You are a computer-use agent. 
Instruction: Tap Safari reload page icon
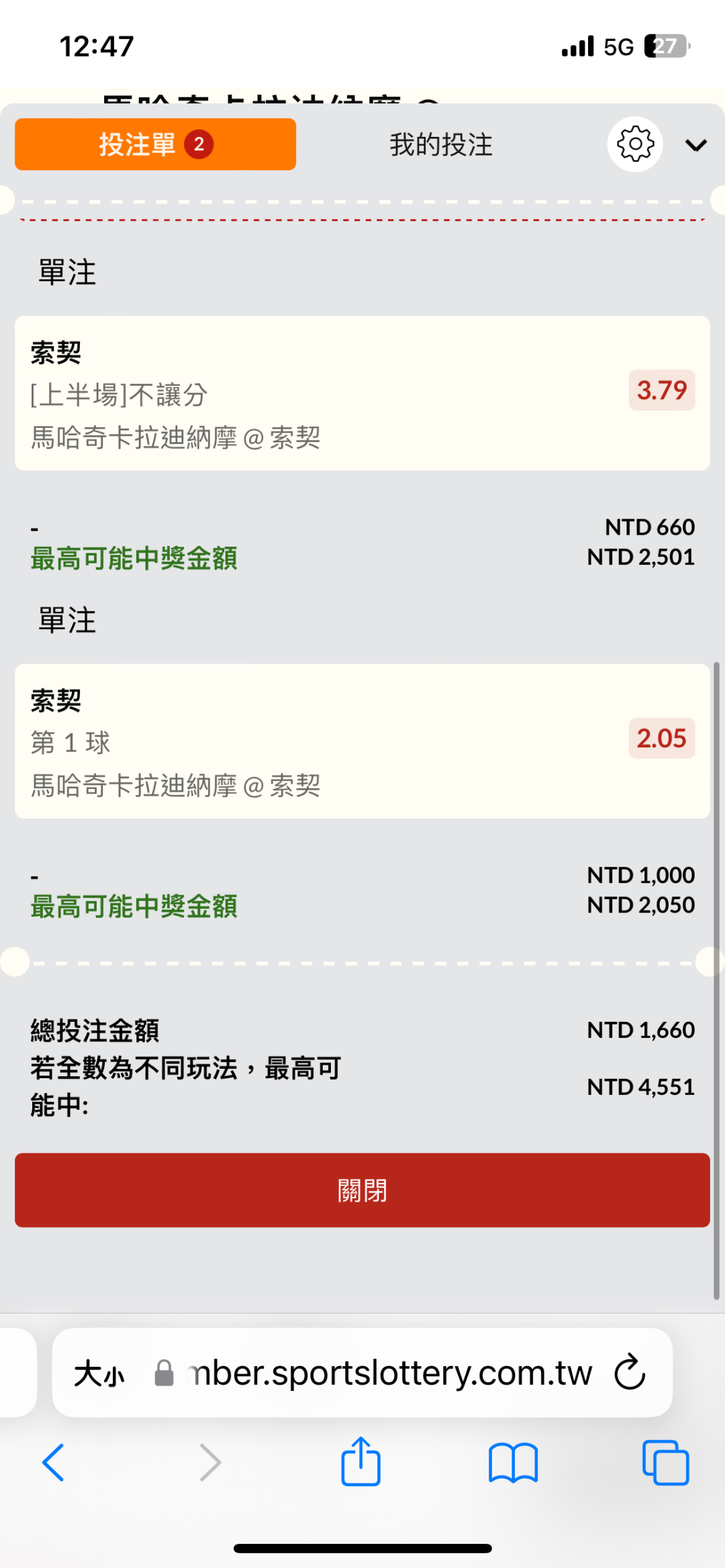point(630,1373)
